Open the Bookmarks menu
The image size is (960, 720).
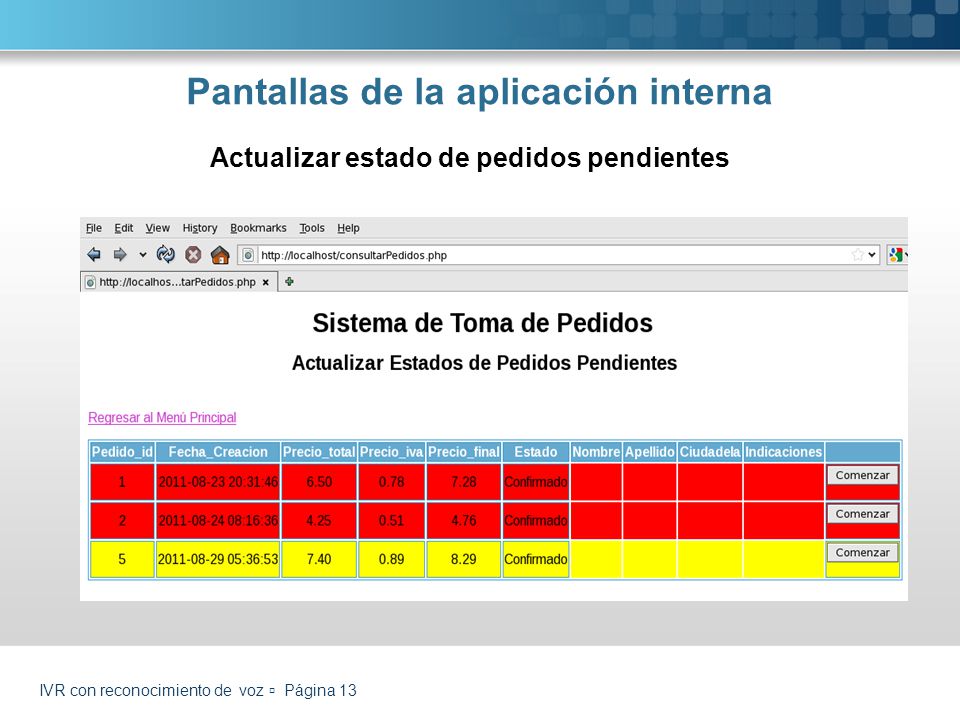258,228
